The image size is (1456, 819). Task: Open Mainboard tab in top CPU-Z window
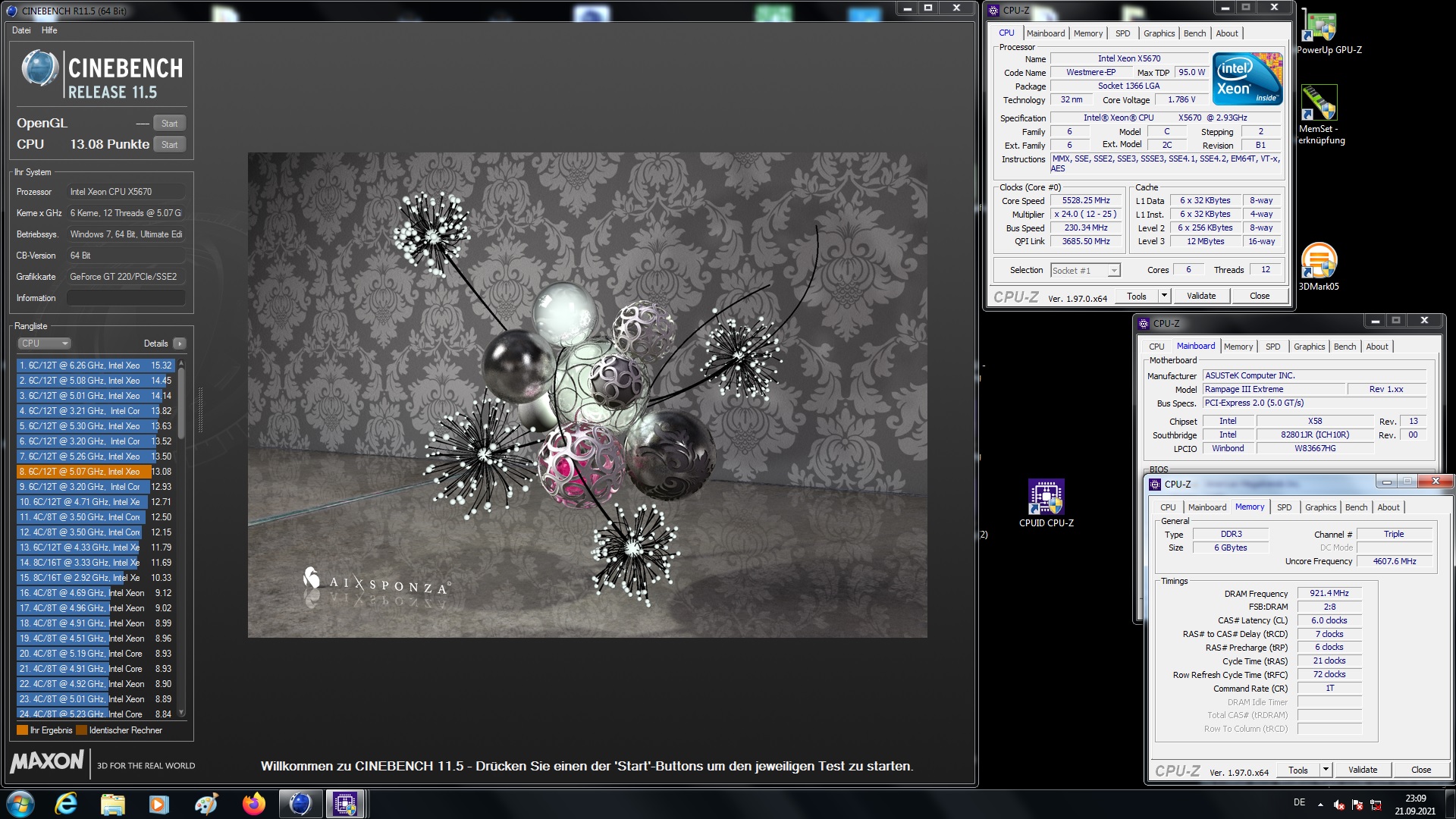(x=1046, y=33)
